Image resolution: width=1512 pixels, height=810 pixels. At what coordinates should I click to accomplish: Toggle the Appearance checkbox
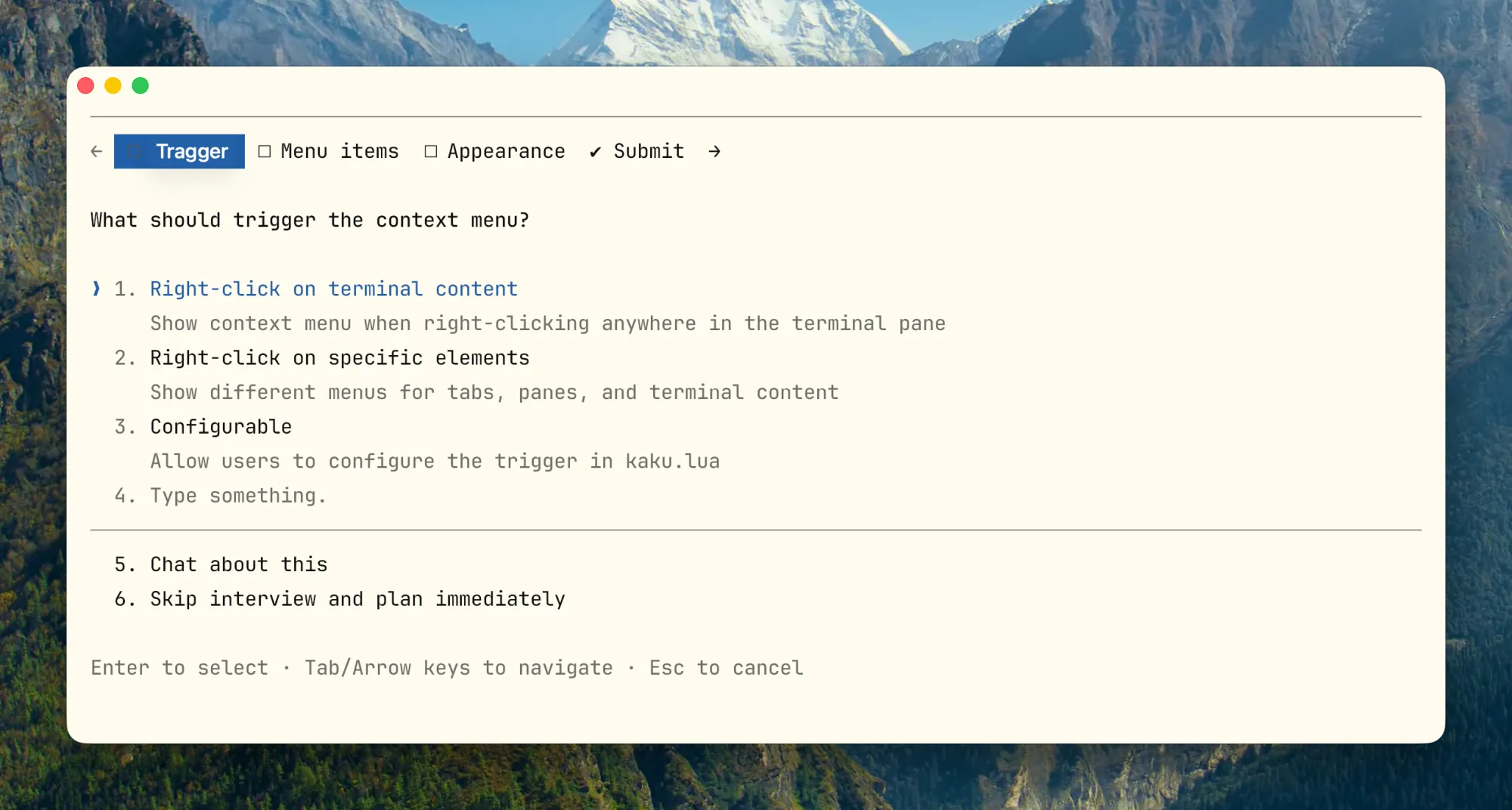coord(431,152)
